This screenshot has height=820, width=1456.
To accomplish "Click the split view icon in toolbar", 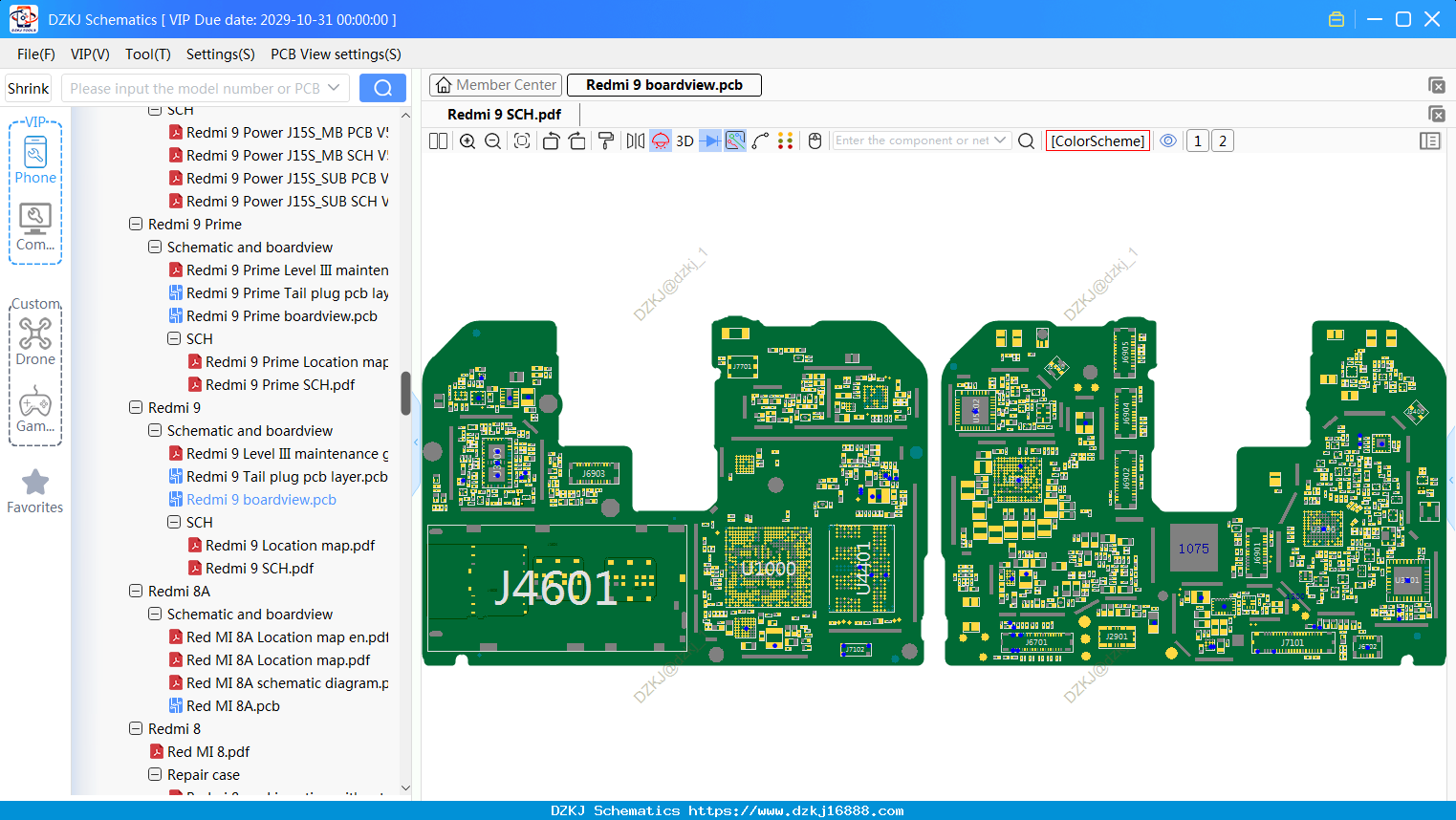I will coord(438,141).
